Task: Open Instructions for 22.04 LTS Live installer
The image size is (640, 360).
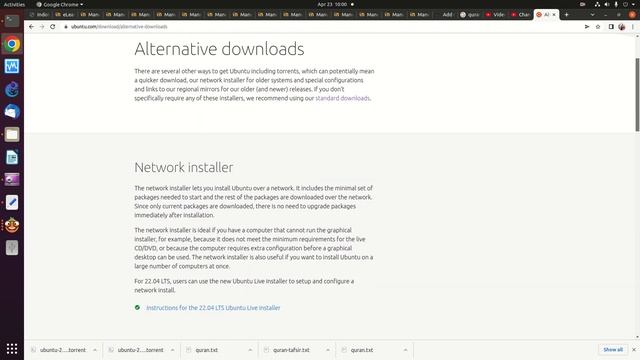Action: click(213, 308)
